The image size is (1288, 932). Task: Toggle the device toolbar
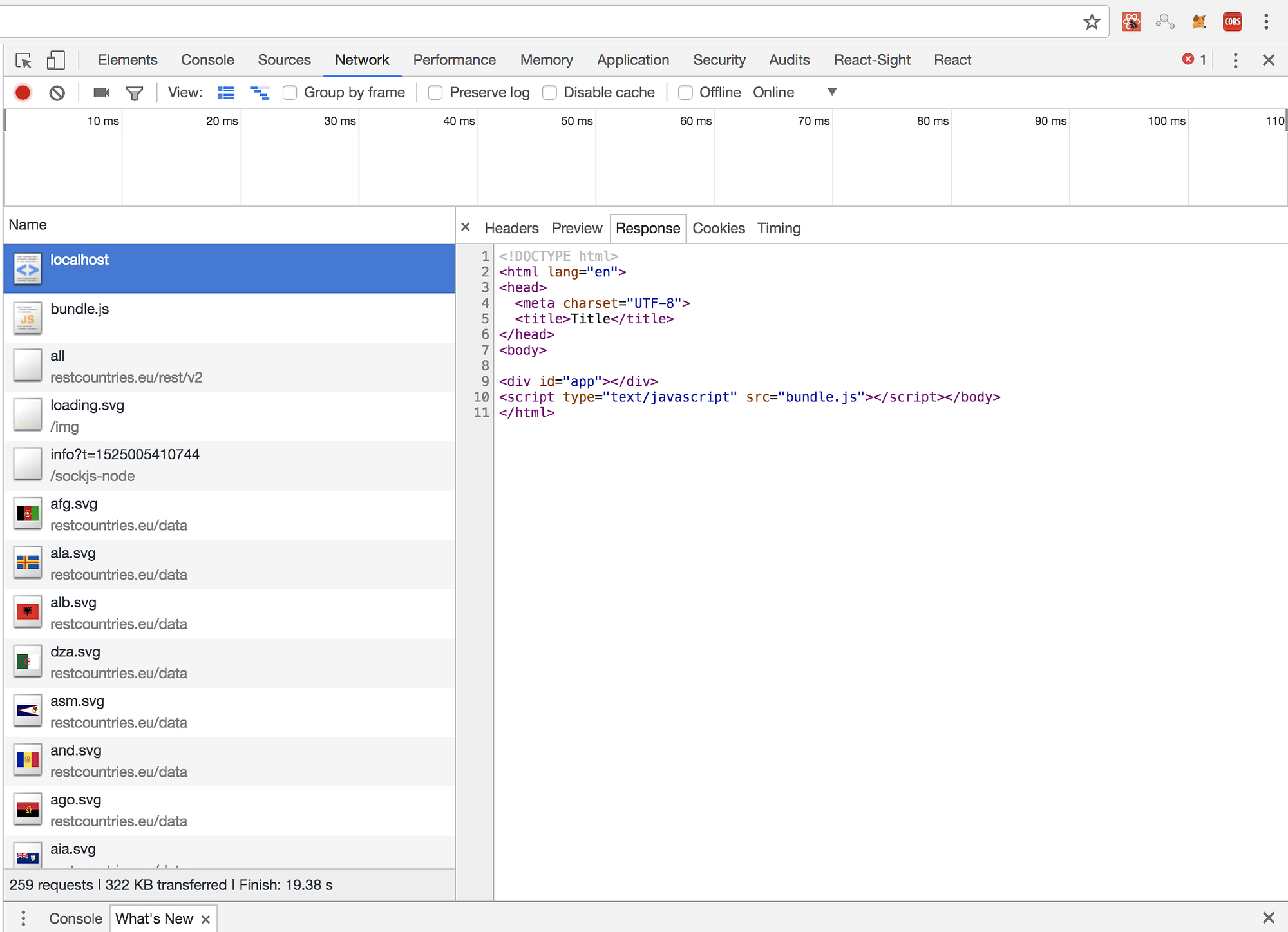tap(55, 60)
